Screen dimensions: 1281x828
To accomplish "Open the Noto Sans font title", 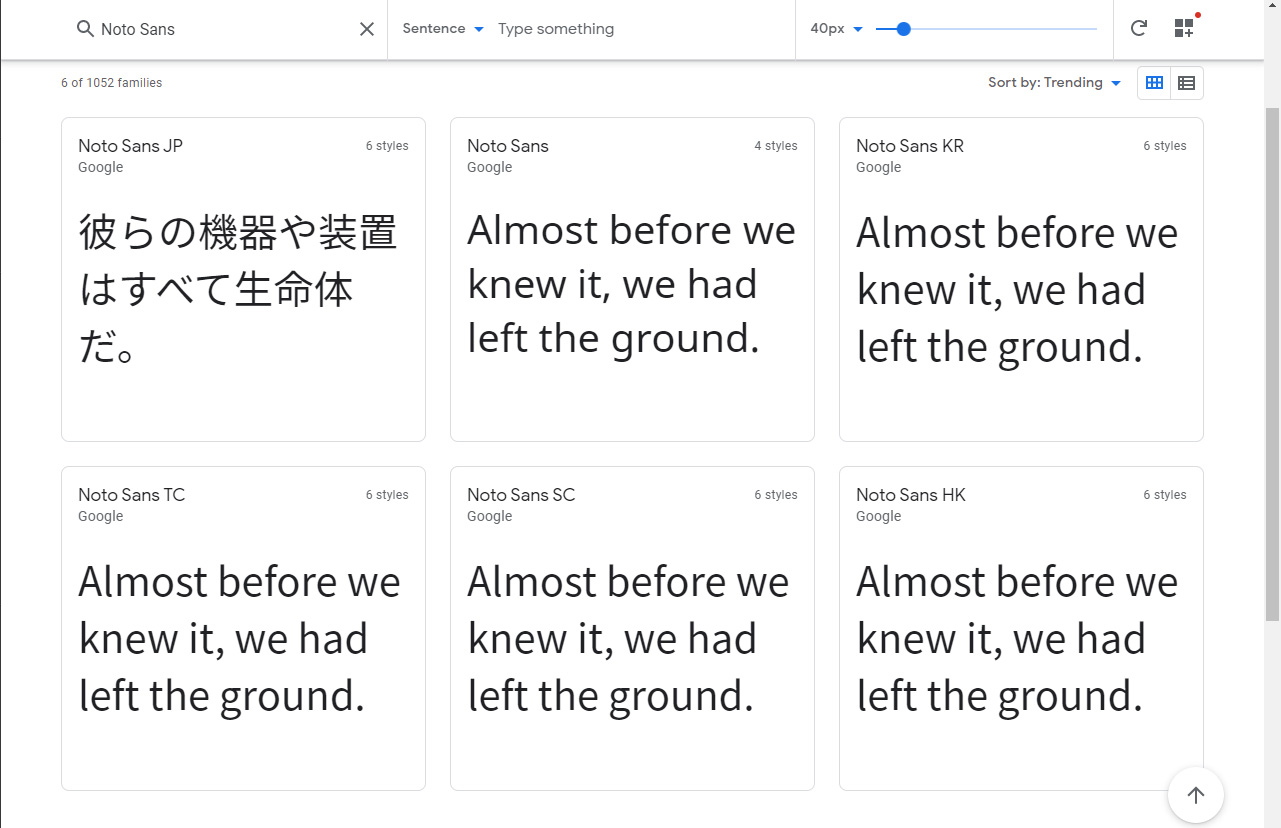I will (508, 146).
